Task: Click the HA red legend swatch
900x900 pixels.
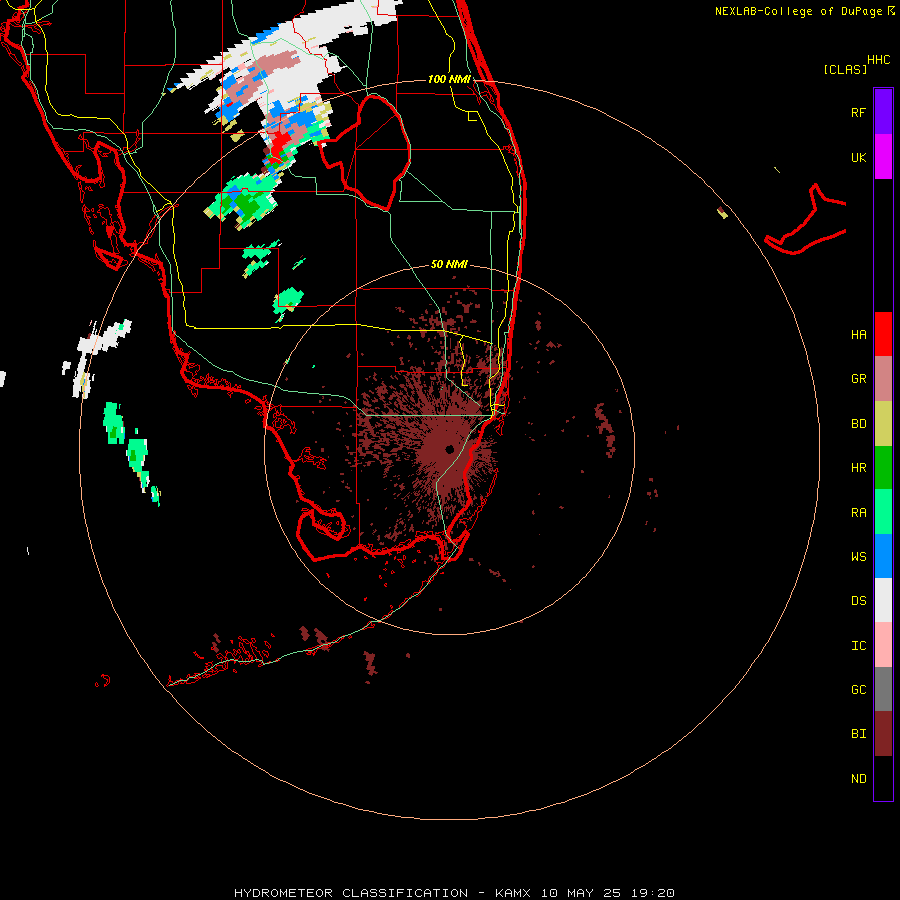Action: click(883, 334)
